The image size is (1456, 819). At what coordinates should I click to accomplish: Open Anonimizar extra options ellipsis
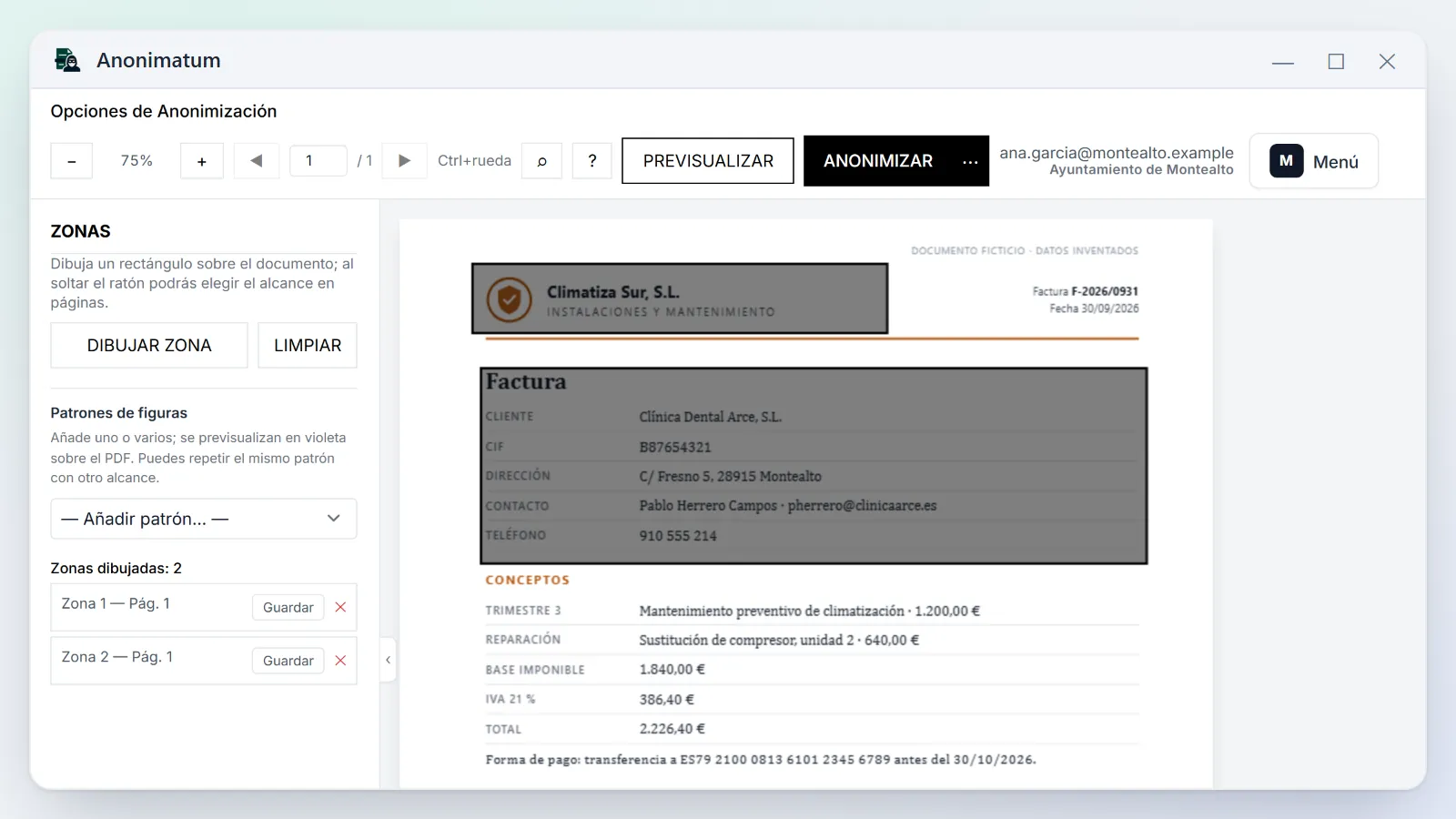tap(970, 161)
